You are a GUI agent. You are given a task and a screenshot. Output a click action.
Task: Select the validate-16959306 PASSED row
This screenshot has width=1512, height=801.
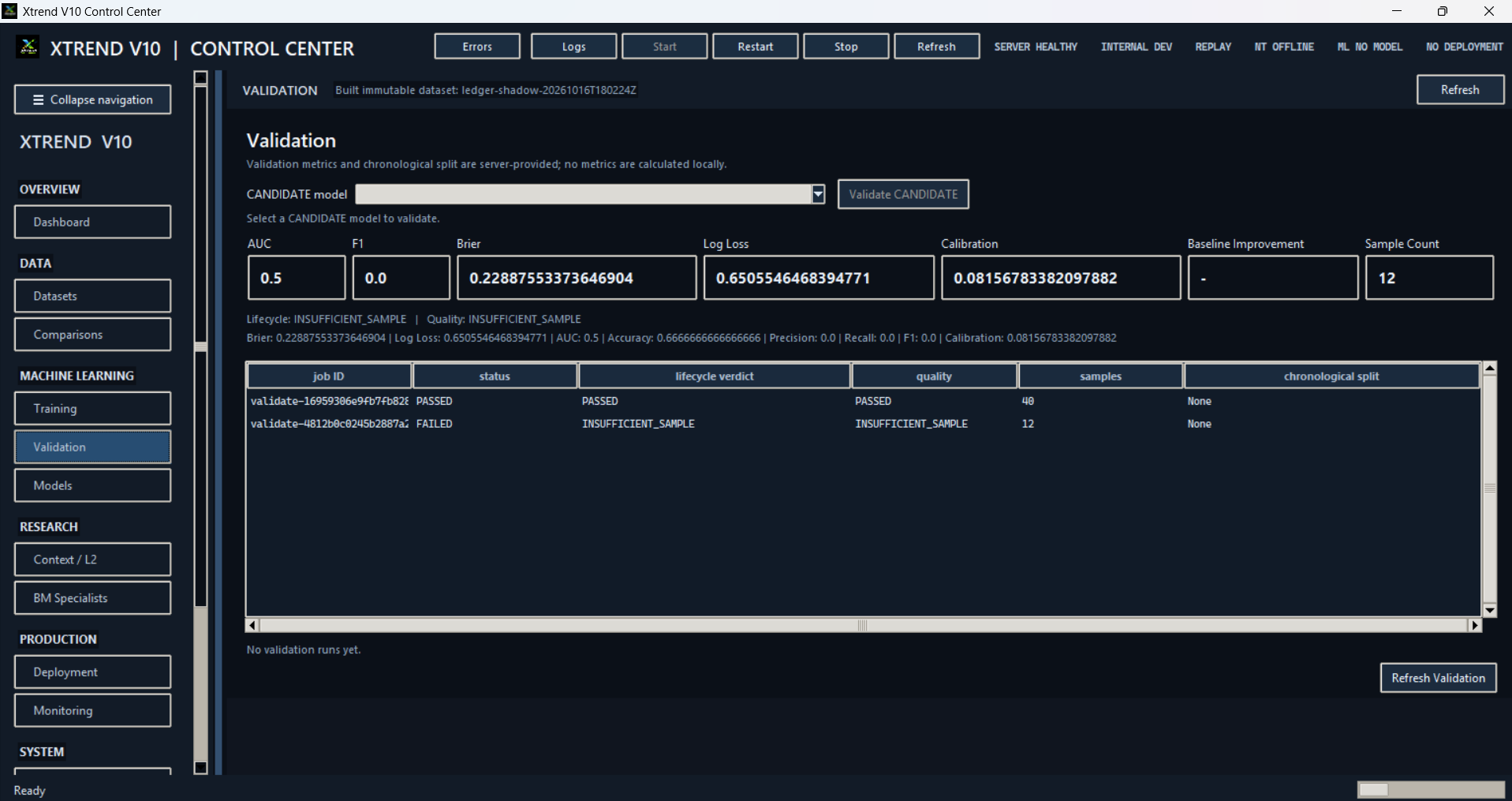coord(863,401)
